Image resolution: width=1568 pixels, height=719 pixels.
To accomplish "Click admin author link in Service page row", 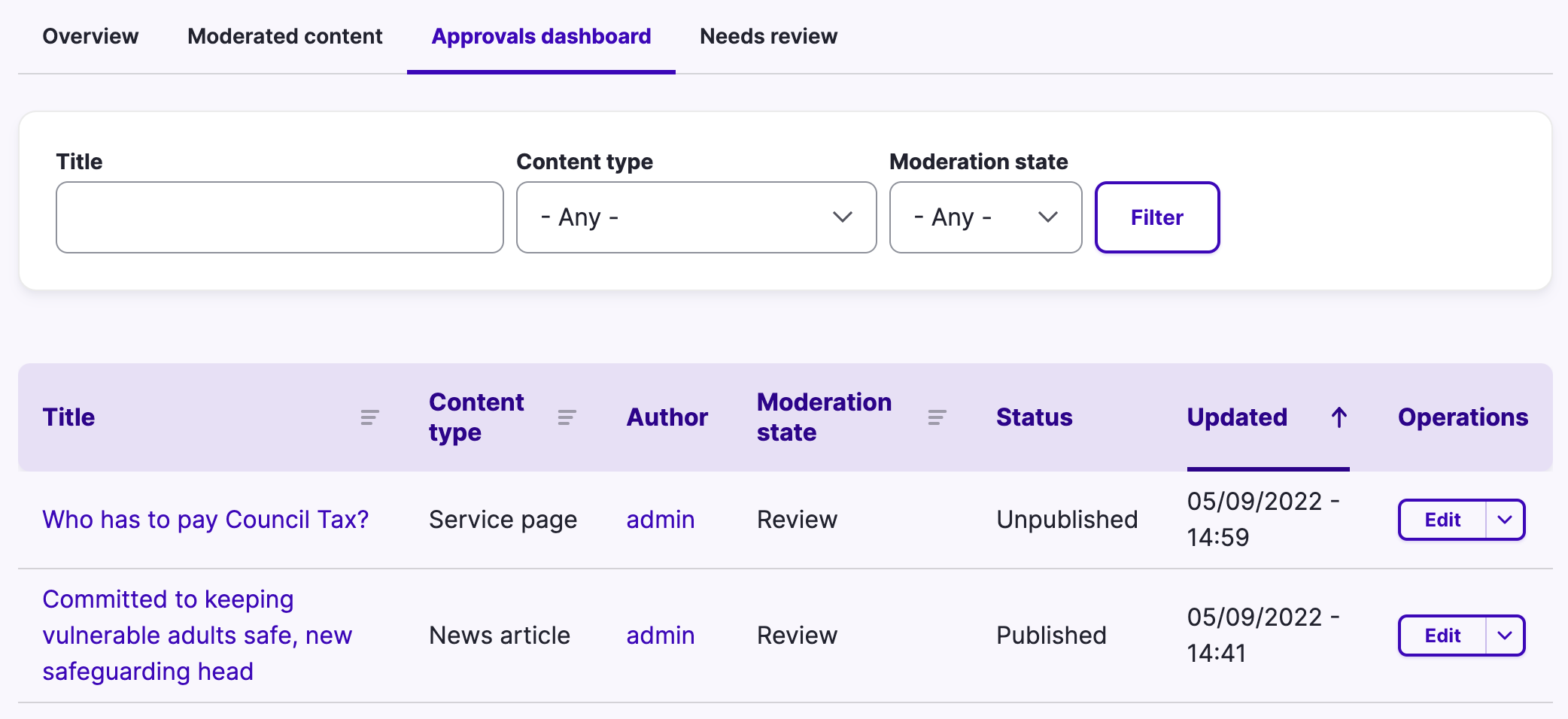I will [660, 520].
